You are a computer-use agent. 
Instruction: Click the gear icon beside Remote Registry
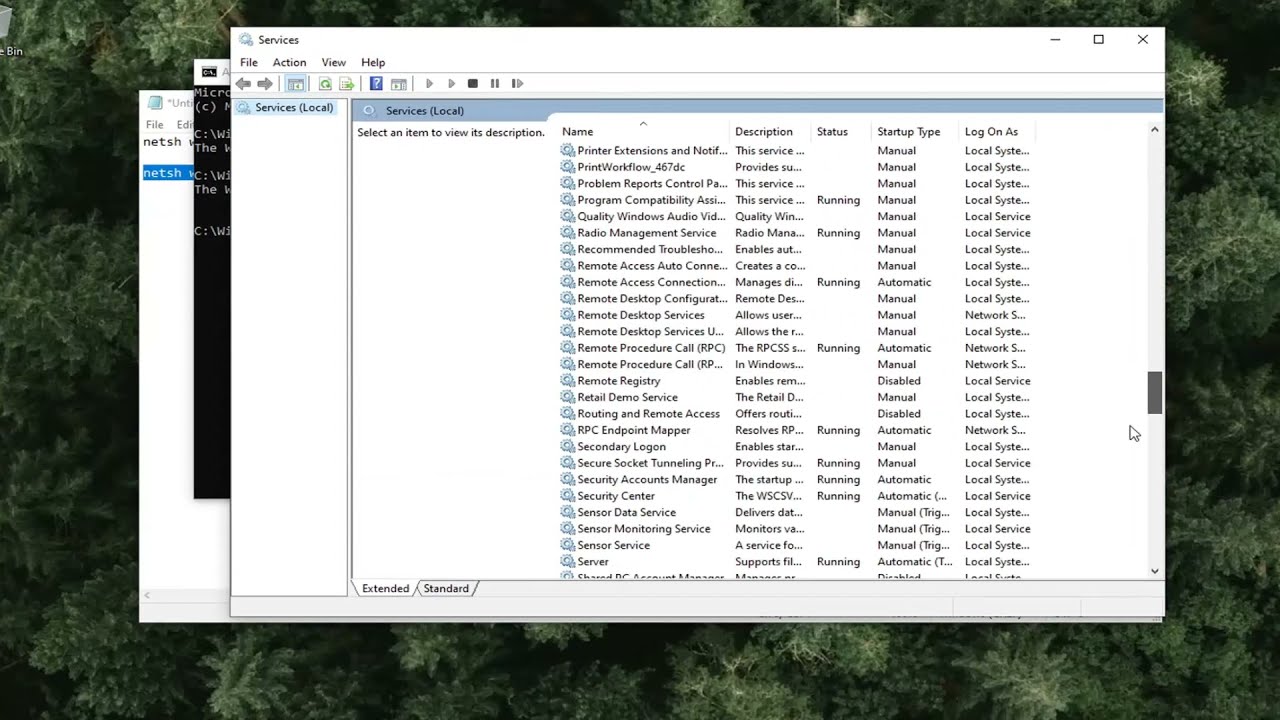pos(568,381)
